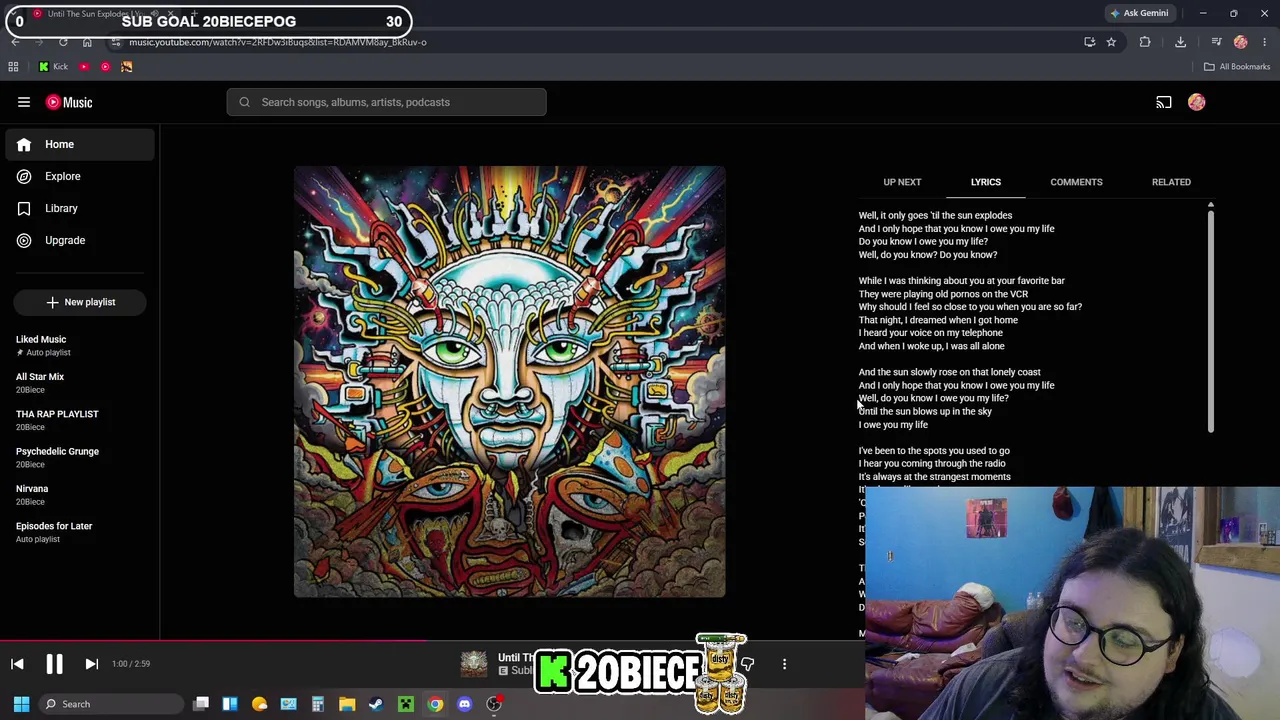Open Chrome media controls icon
The width and height of the screenshot is (1280, 720).
[x=1216, y=42]
